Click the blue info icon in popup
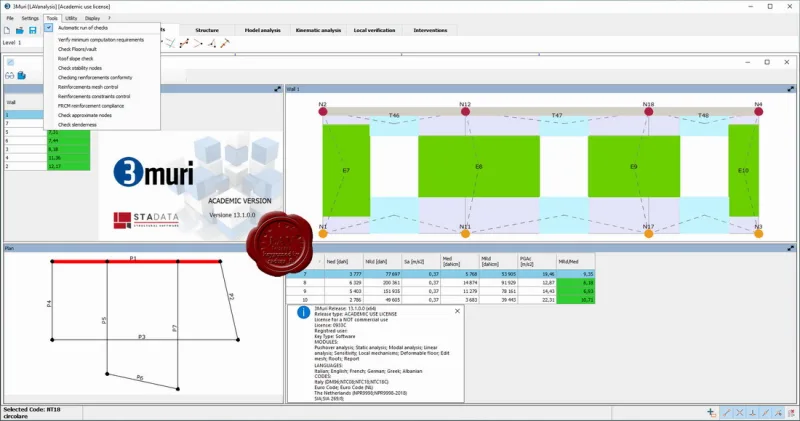The image size is (800, 421). (x=304, y=312)
